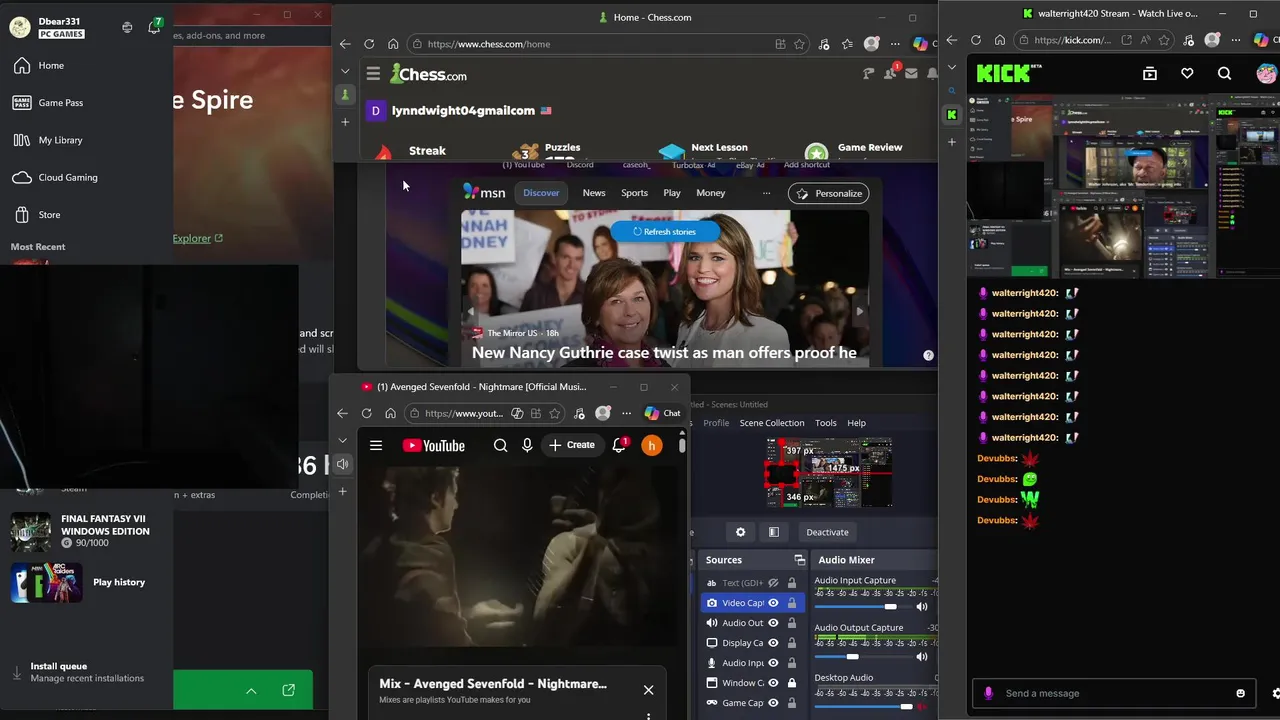Click MSN Personalize button

click(x=828, y=193)
